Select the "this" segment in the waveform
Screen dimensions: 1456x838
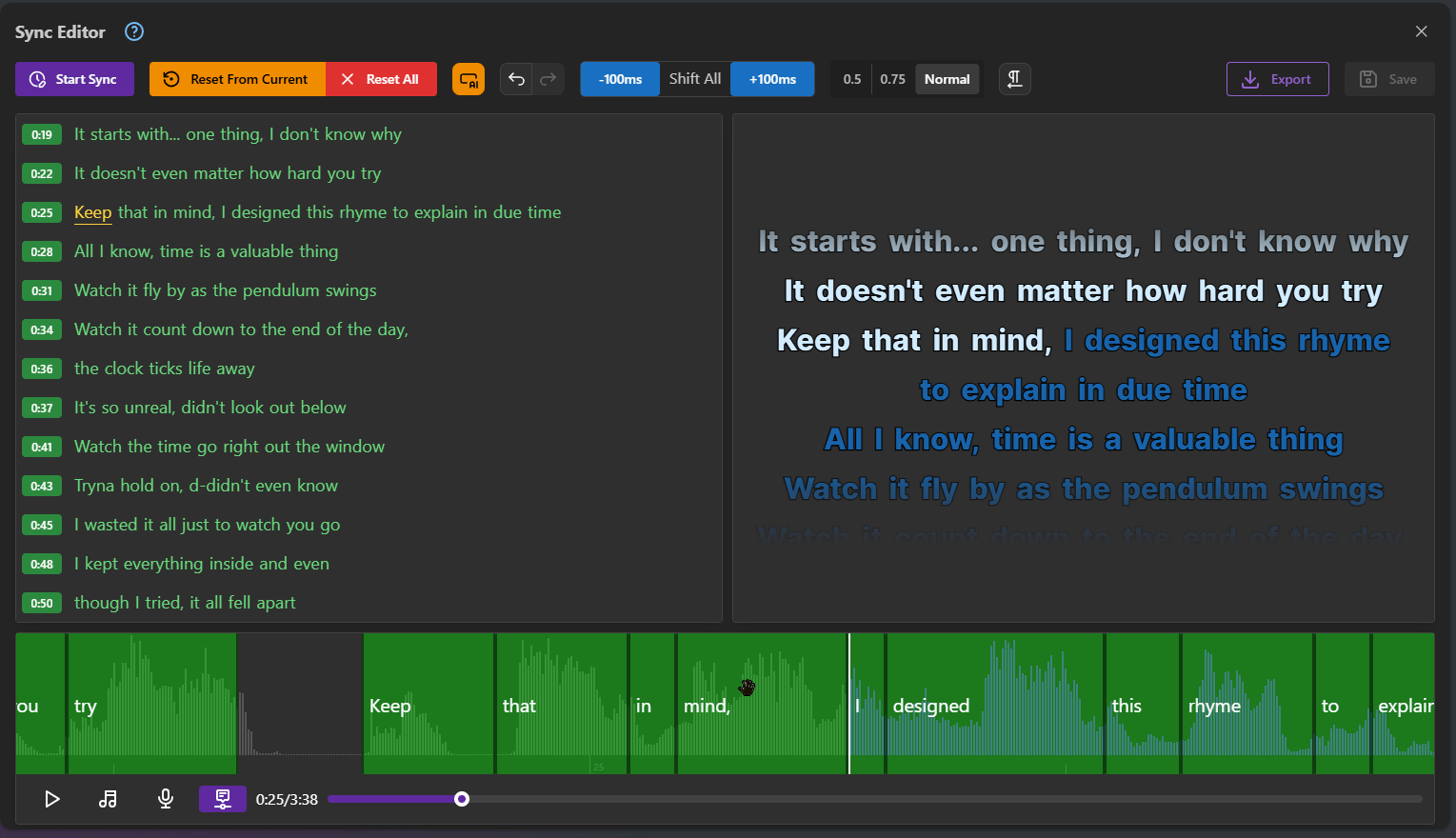tap(1143, 704)
